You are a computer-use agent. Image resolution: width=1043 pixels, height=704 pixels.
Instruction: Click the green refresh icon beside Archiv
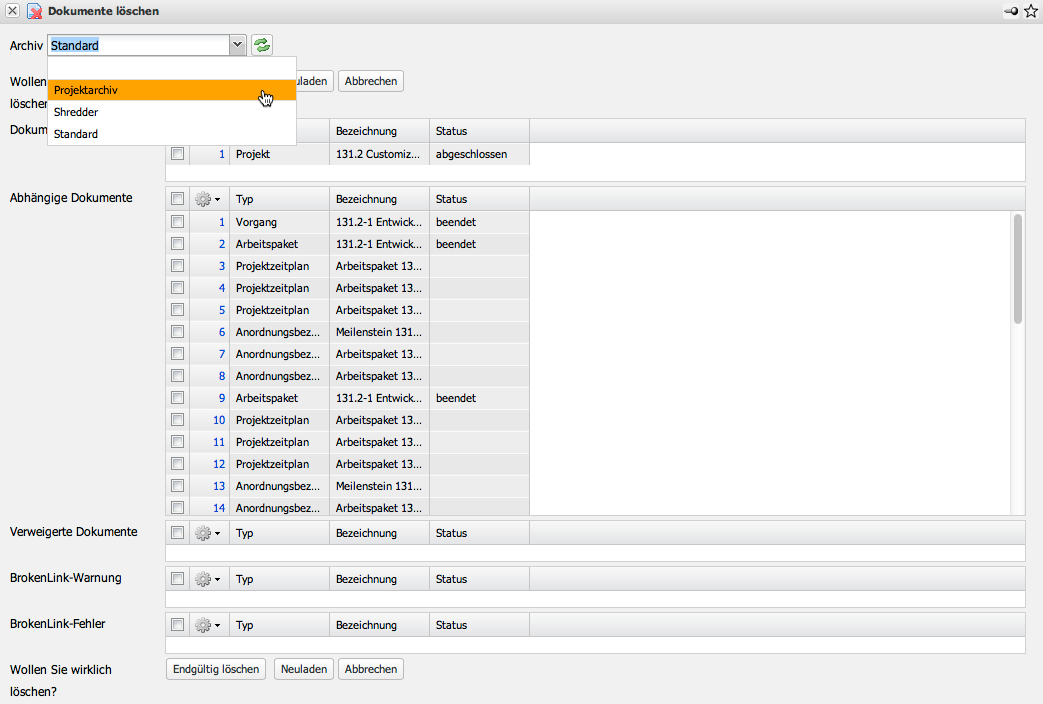(x=261, y=45)
